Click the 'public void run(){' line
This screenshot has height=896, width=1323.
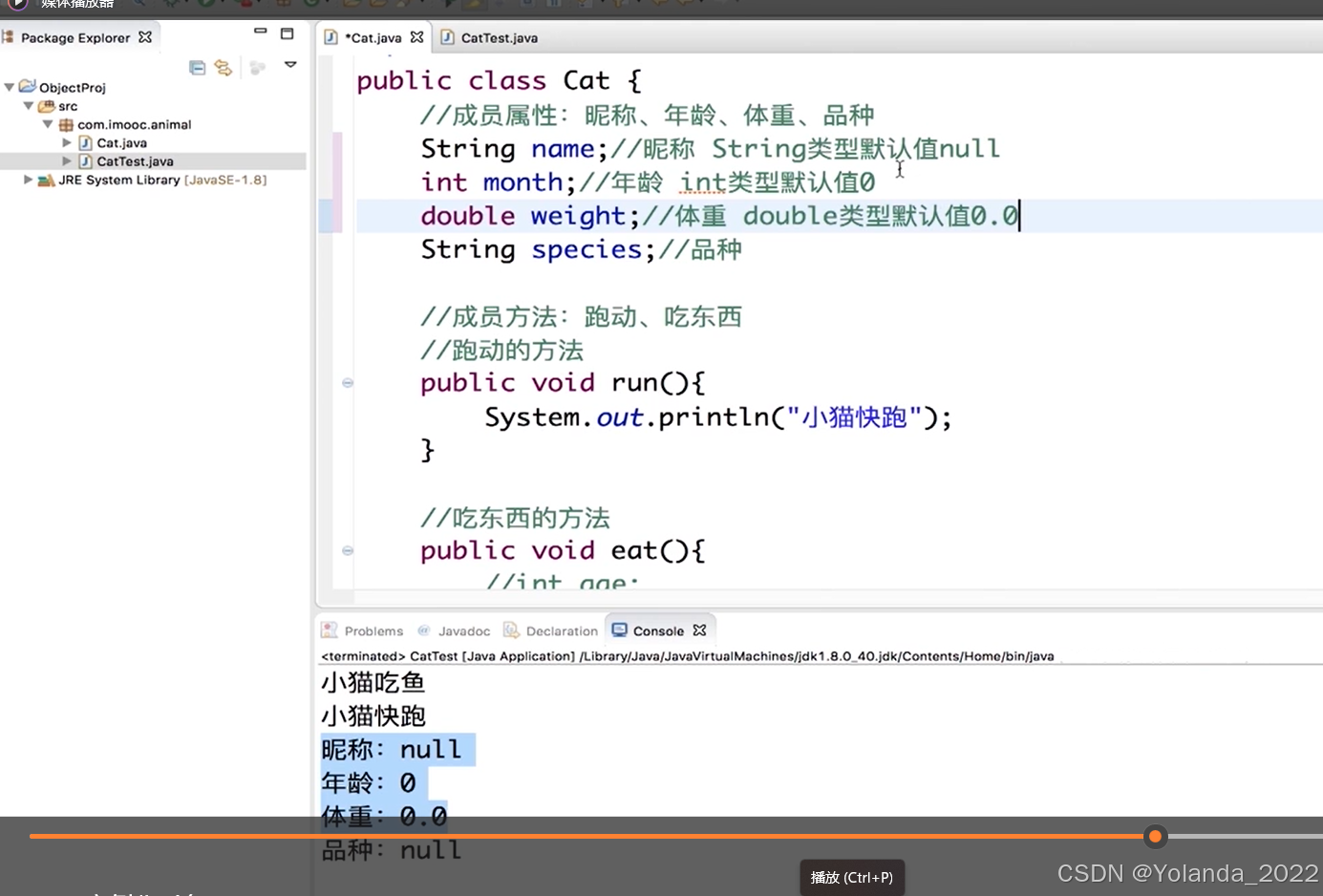coord(563,383)
